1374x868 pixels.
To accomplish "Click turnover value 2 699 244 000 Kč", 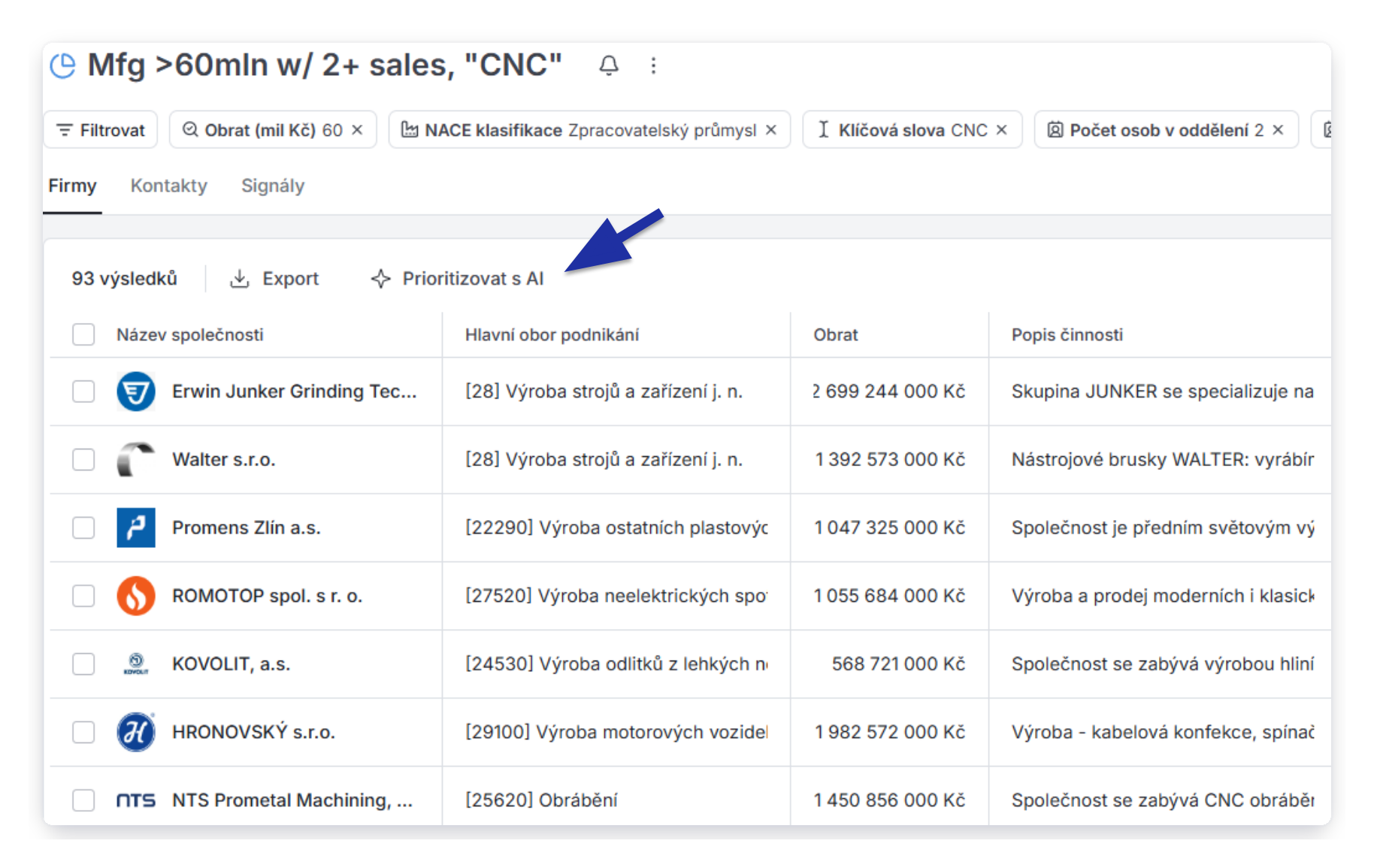I will click(x=889, y=392).
